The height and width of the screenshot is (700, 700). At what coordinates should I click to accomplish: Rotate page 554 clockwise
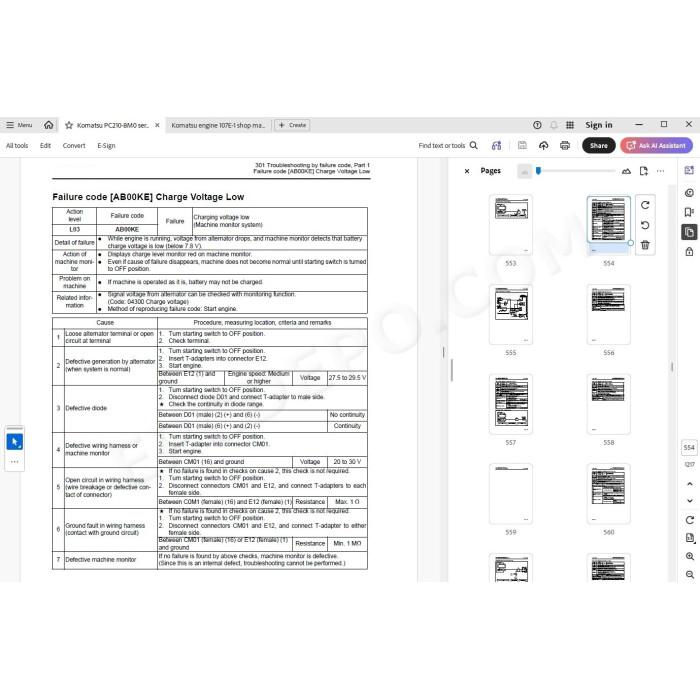[x=645, y=205]
